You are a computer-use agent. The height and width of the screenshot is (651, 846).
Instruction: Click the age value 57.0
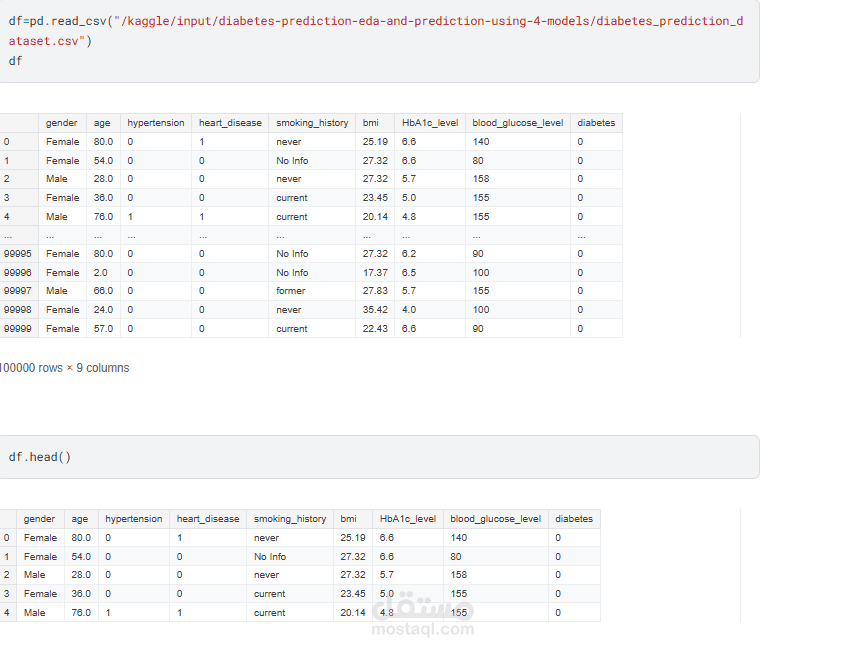click(x=103, y=329)
